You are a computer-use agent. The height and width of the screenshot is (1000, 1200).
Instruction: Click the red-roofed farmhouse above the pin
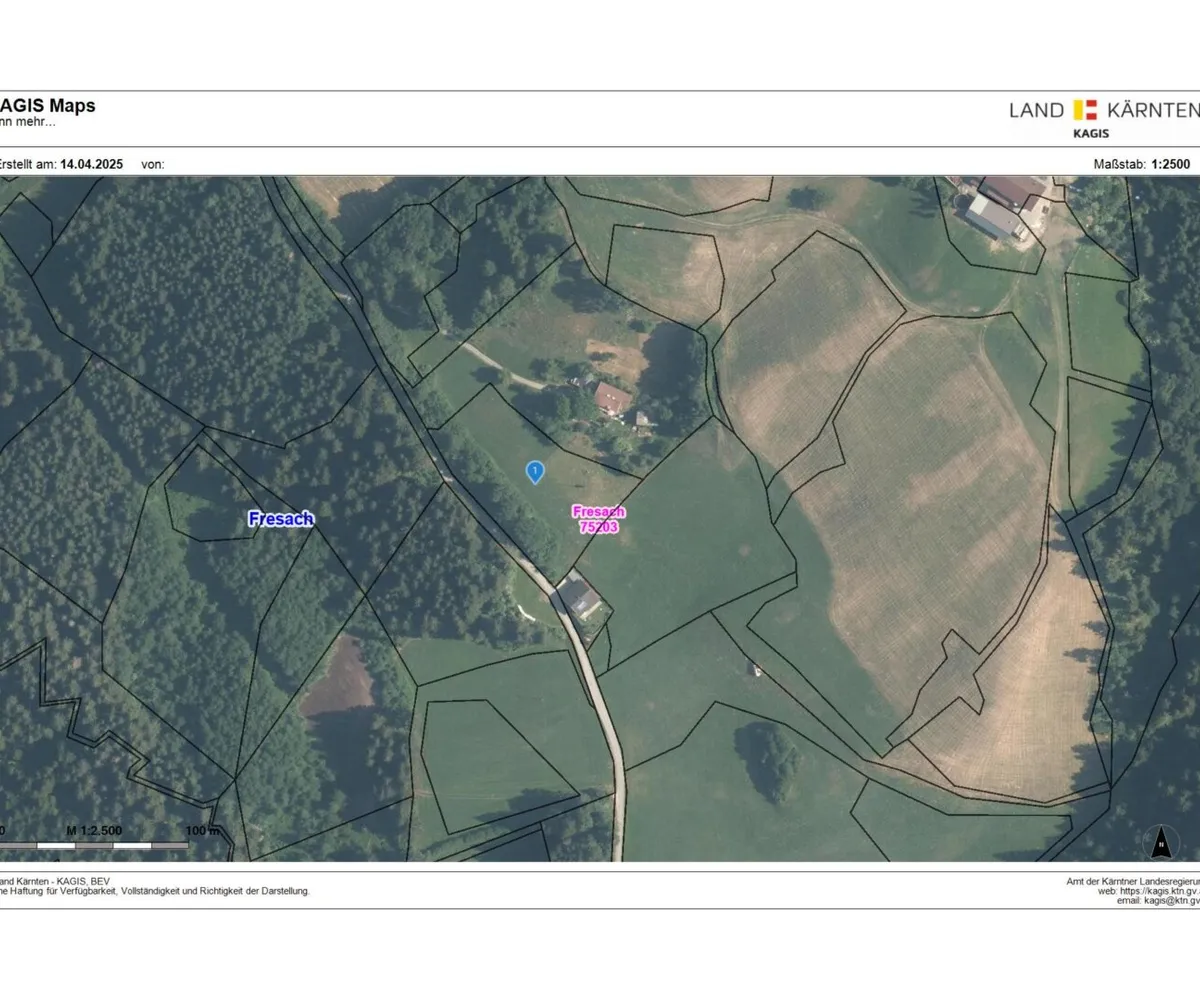click(x=612, y=398)
